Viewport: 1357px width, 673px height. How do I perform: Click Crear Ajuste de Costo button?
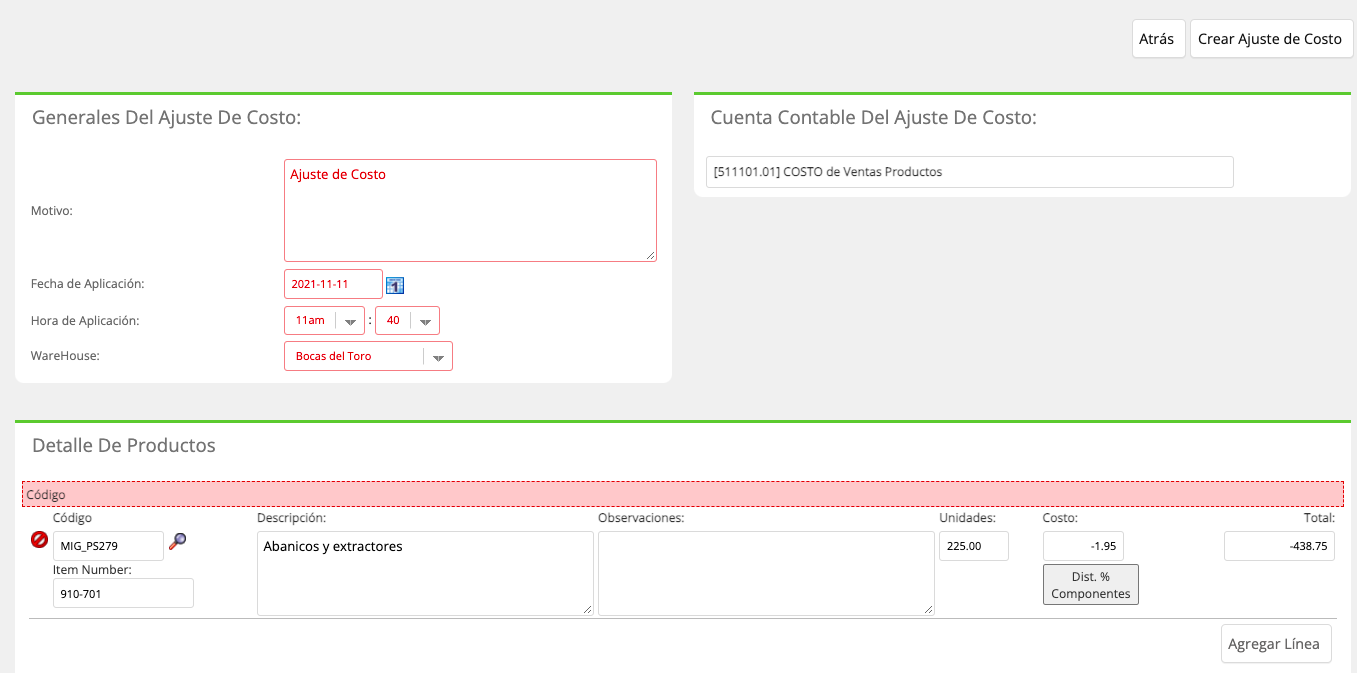pyautogui.click(x=1271, y=39)
